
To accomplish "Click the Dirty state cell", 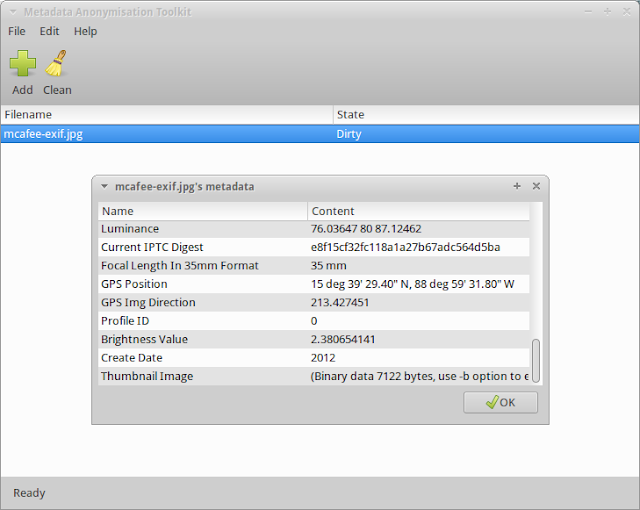I will (349, 134).
